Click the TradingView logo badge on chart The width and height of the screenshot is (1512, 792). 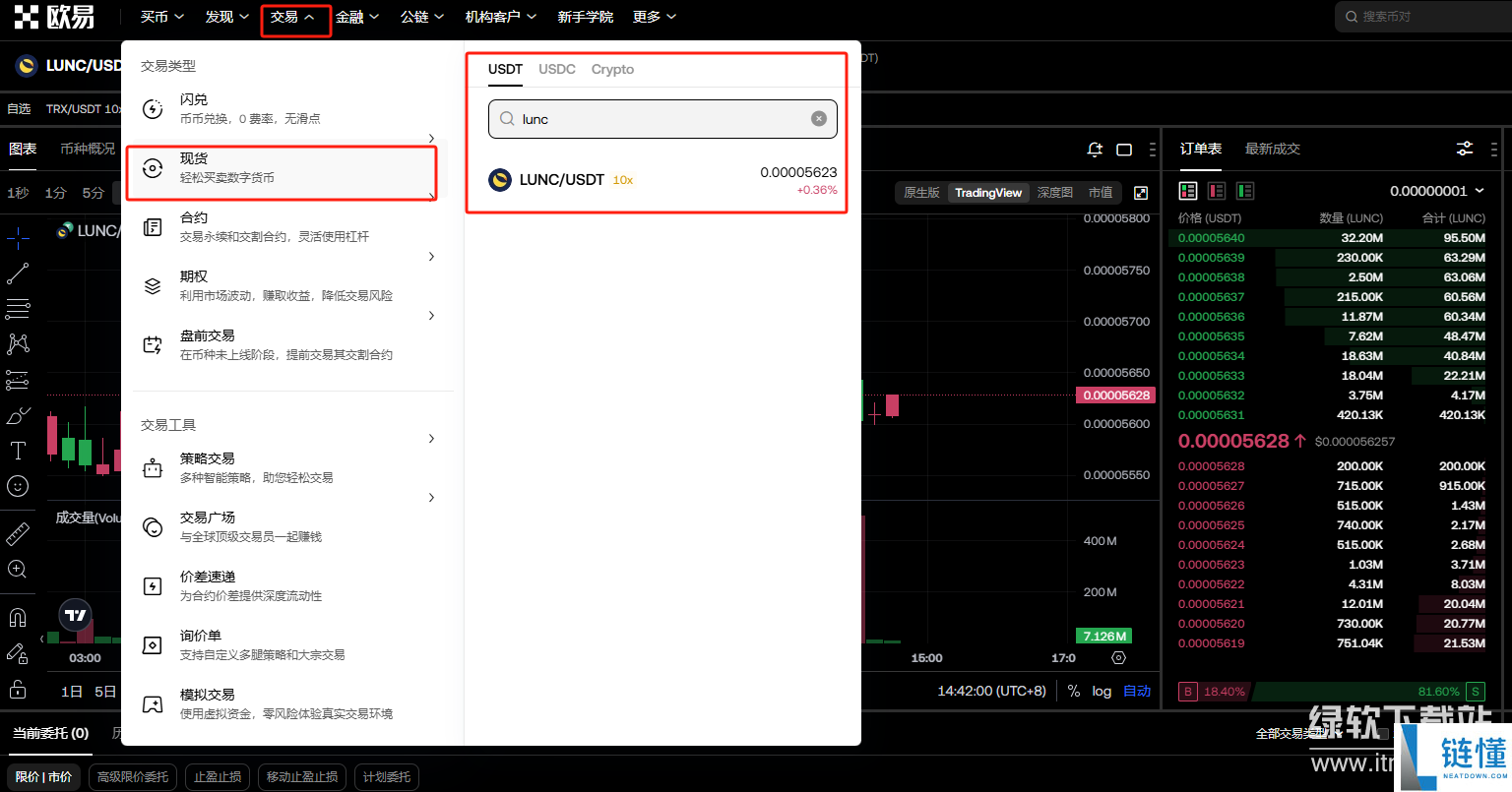[76, 616]
